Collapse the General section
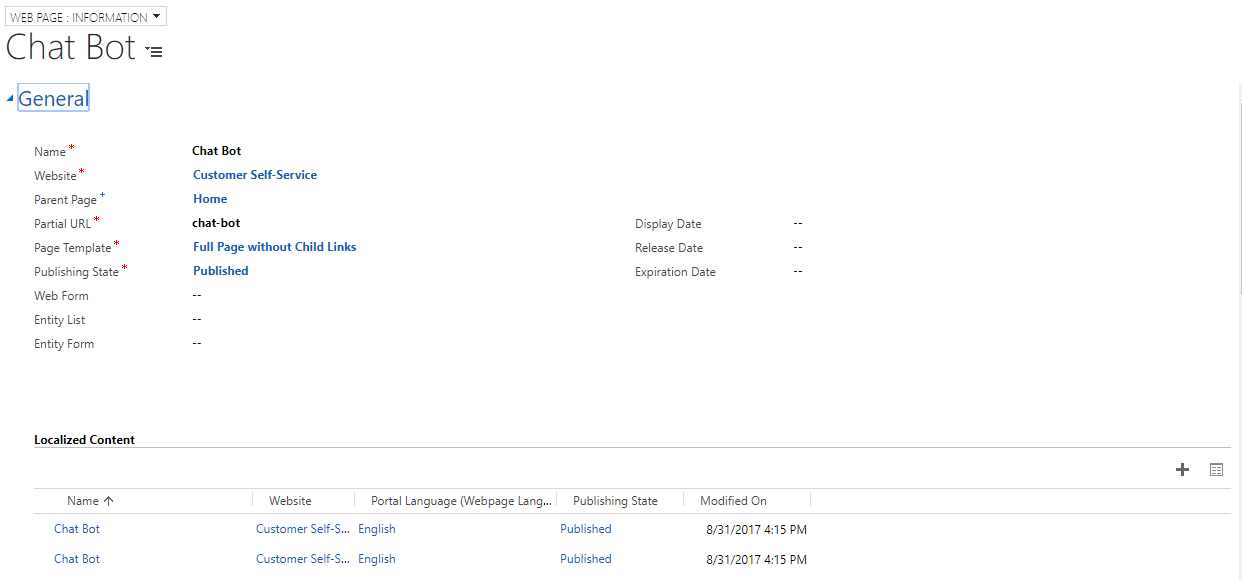1242x580 pixels. (10, 99)
